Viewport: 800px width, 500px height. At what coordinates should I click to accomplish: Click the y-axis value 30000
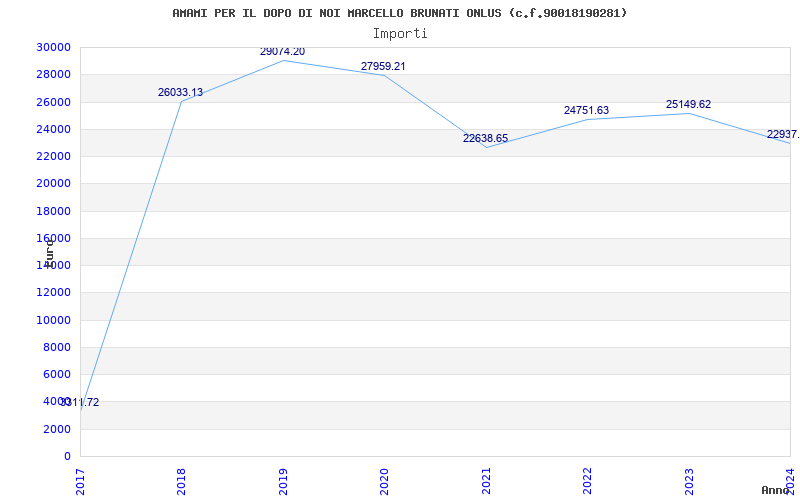pos(53,47)
